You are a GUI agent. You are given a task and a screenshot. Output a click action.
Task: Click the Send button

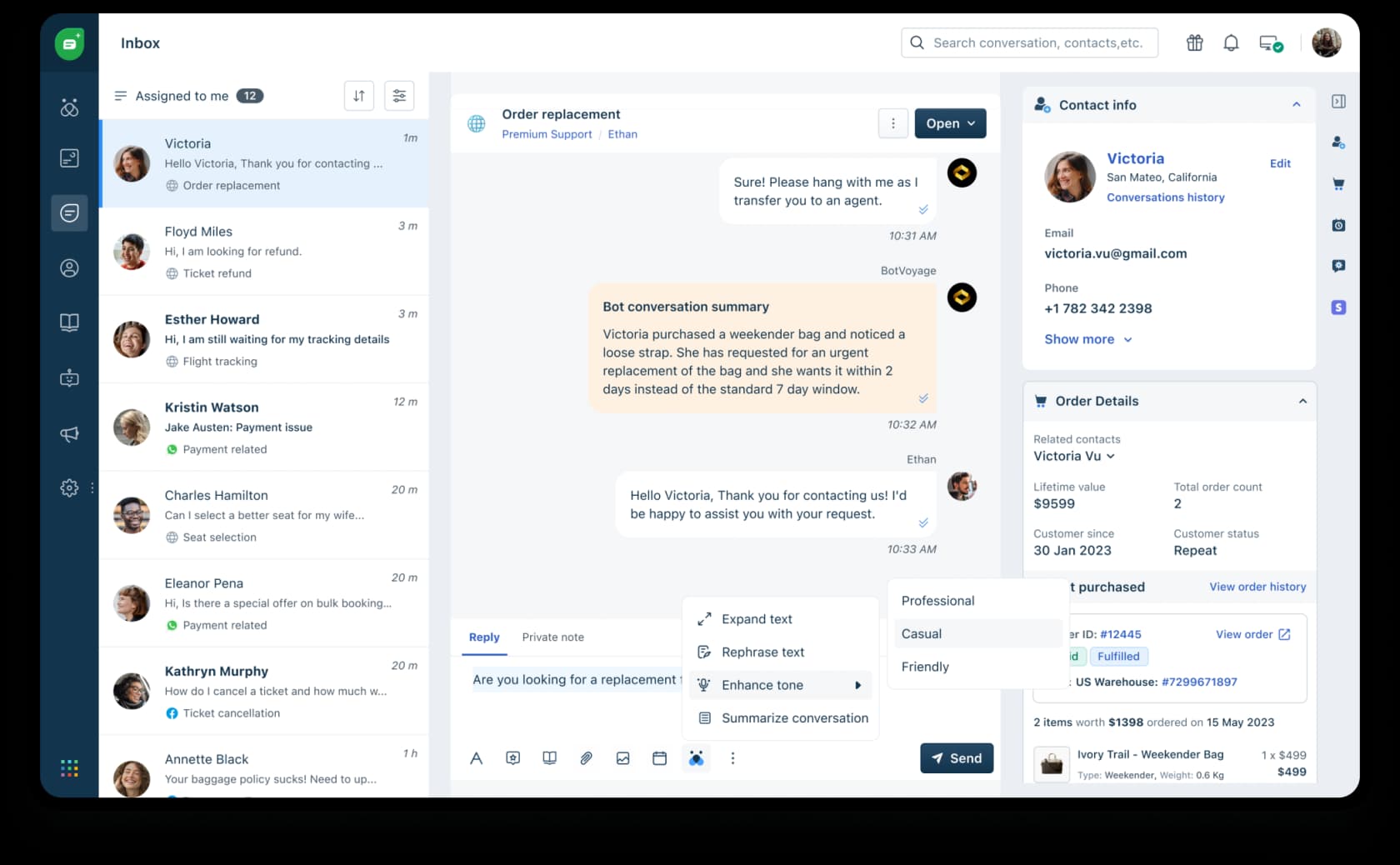(x=956, y=758)
